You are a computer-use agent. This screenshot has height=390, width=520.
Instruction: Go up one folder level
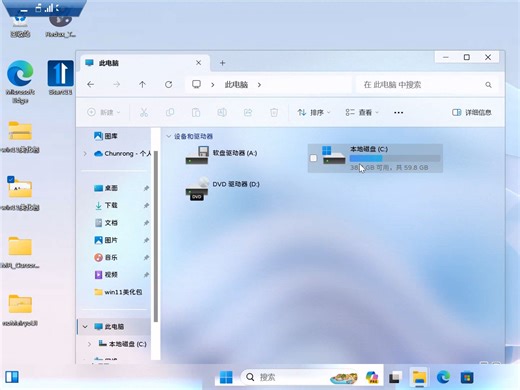pyautogui.click(x=142, y=85)
